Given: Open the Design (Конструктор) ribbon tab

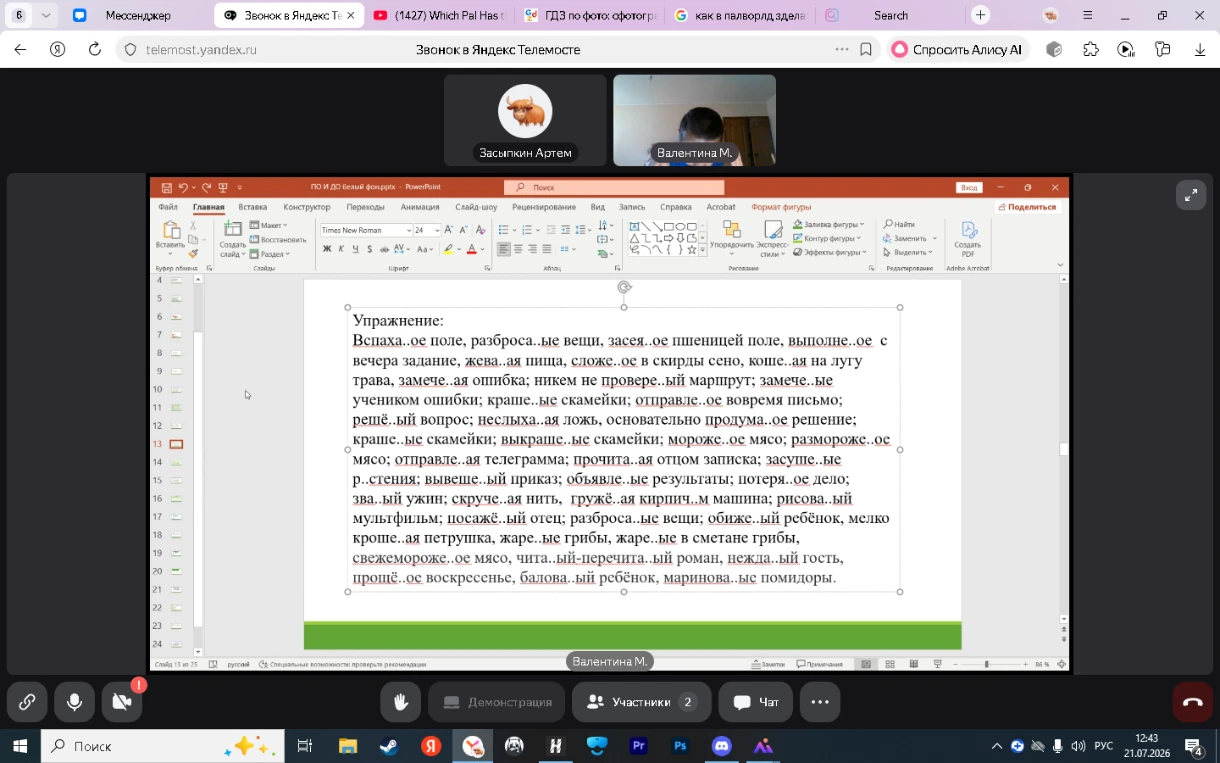Looking at the screenshot, I should pyautogui.click(x=306, y=207).
